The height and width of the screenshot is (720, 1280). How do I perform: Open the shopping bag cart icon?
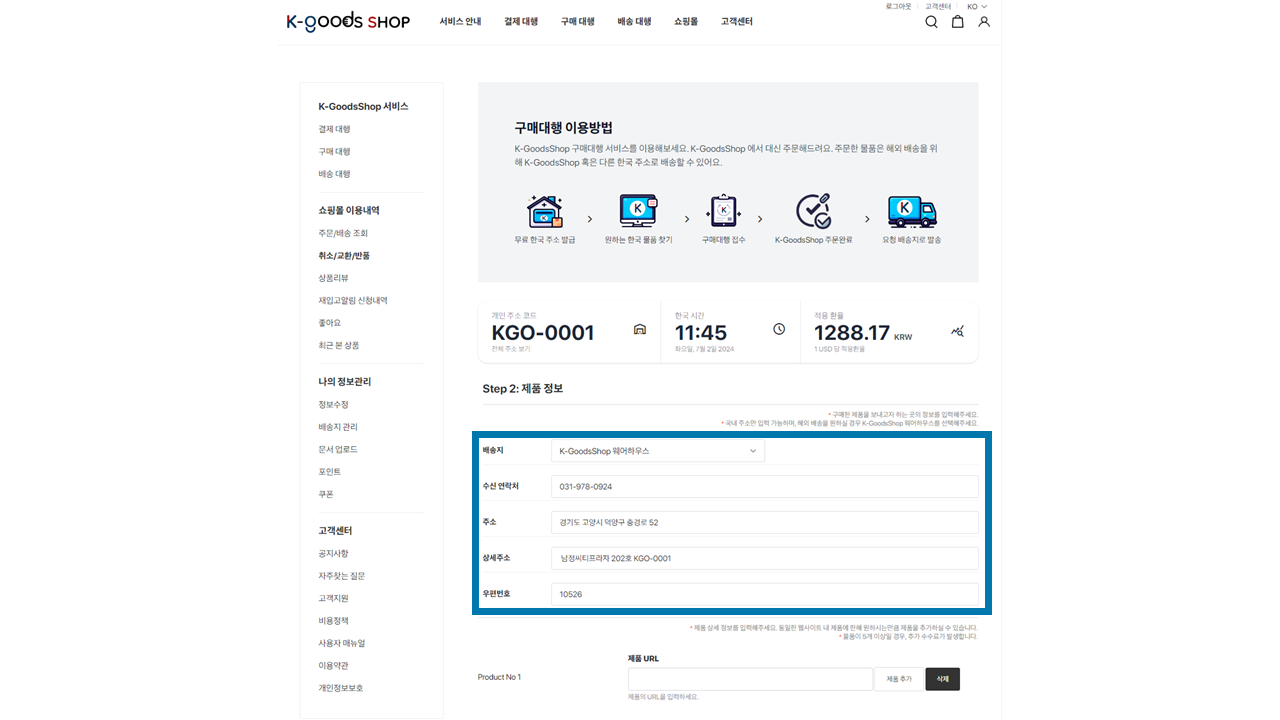tap(957, 22)
